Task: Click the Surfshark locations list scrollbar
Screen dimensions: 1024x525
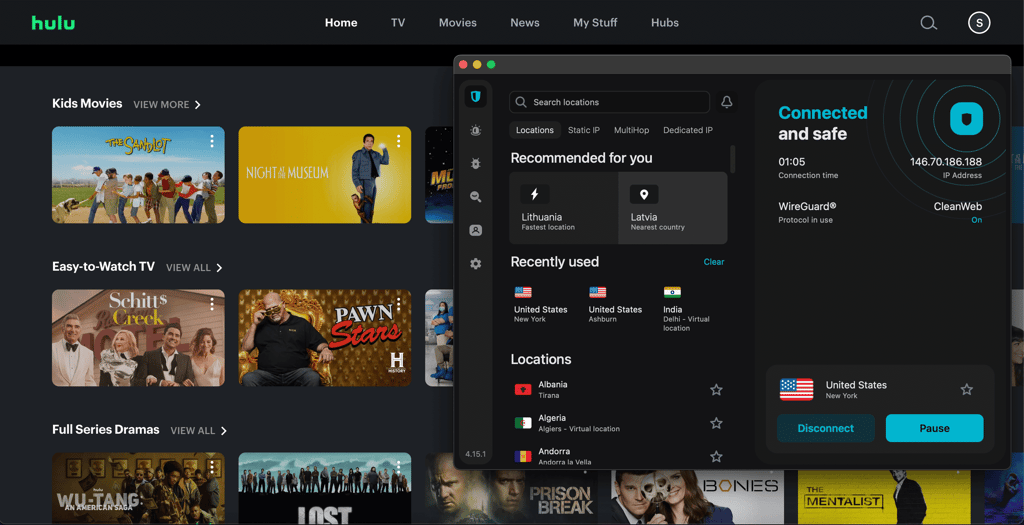Action: (733, 159)
